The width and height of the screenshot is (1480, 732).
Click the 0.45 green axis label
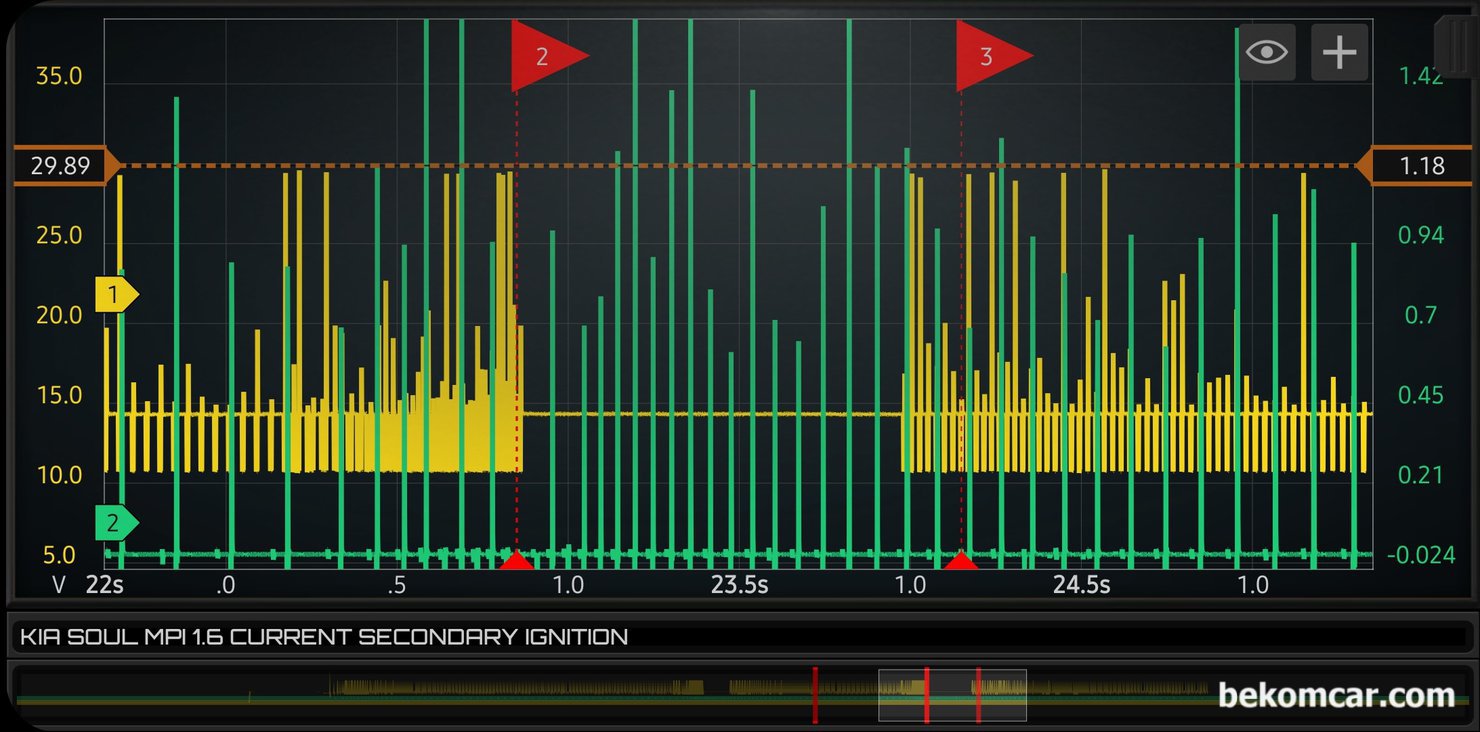(1421, 395)
